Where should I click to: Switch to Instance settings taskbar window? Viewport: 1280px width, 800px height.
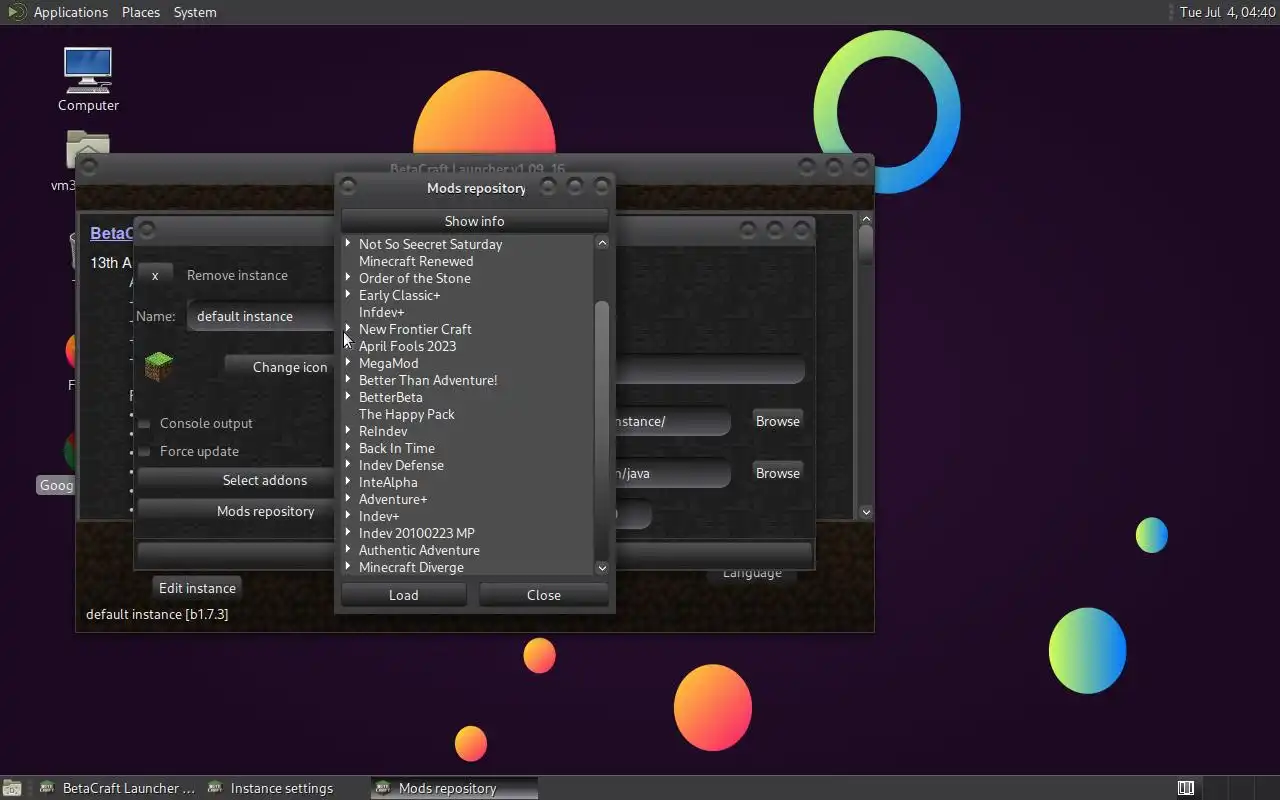point(284,788)
